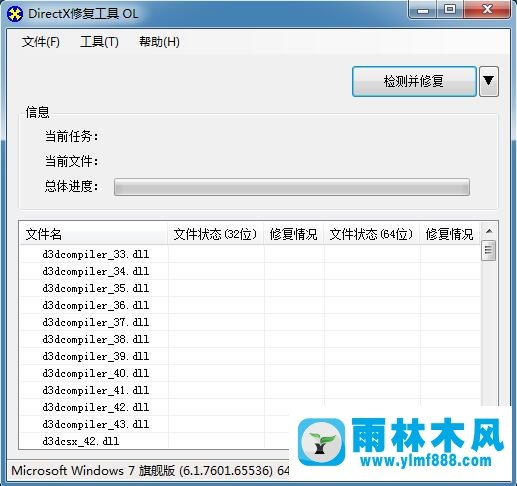Image resolution: width=517 pixels, height=486 pixels.
Task: Click the Microsoft Windows 7 旗舰版 status bar text
Action: (x=150, y=471)
